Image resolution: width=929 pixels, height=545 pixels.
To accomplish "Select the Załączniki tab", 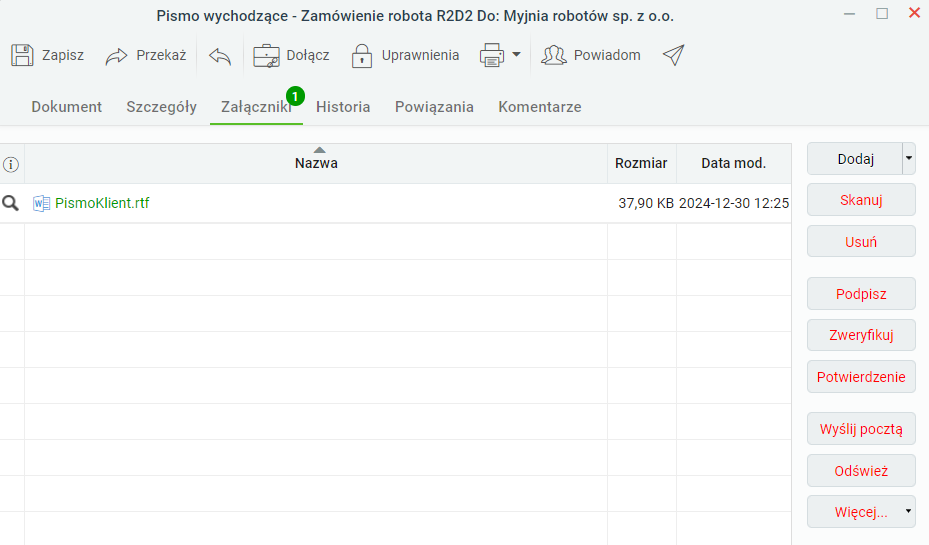I will pos(256,107).
